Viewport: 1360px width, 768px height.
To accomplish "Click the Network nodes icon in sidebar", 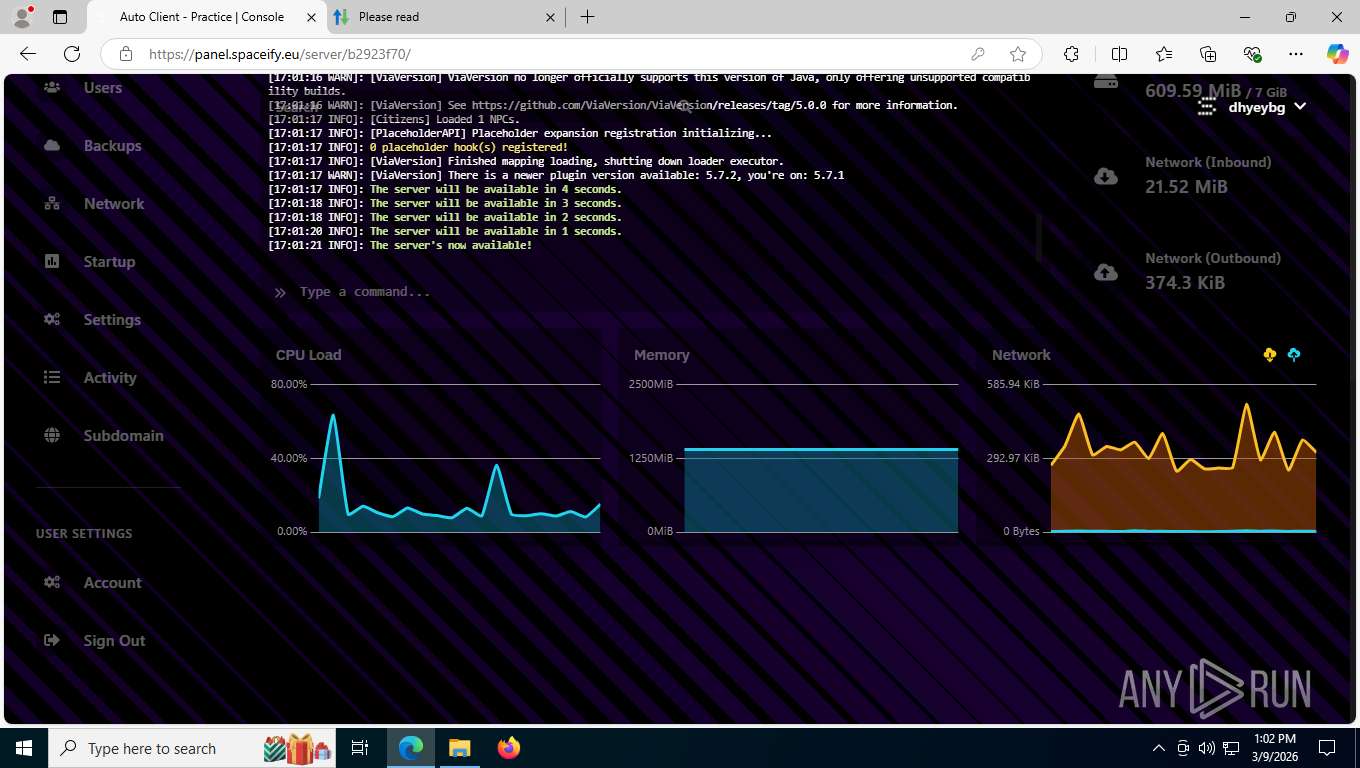I will pyautogui.click(x=52, y=204).
